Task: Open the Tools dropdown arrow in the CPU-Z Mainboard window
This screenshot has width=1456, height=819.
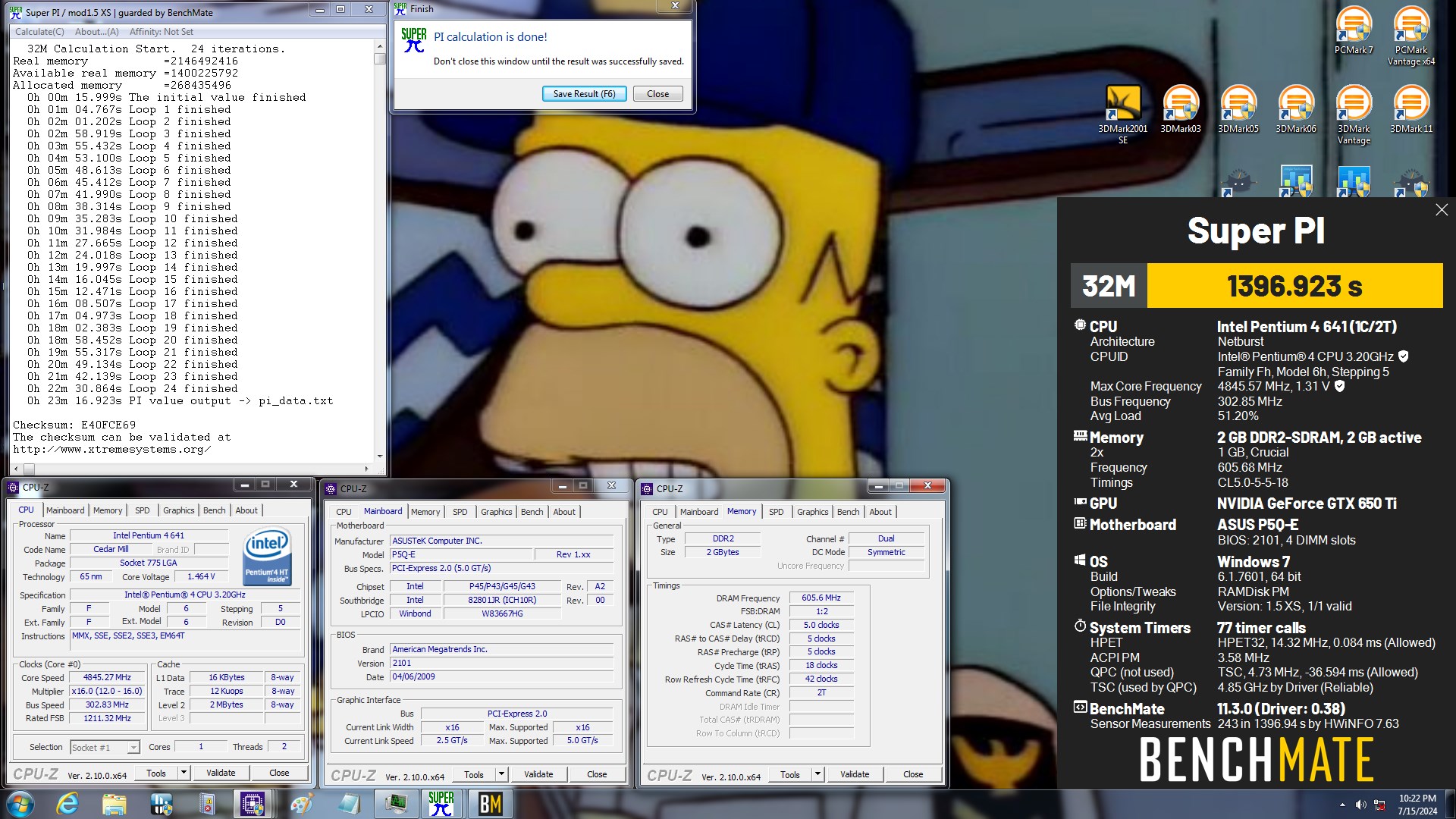Action: click(x=500, y=774)
